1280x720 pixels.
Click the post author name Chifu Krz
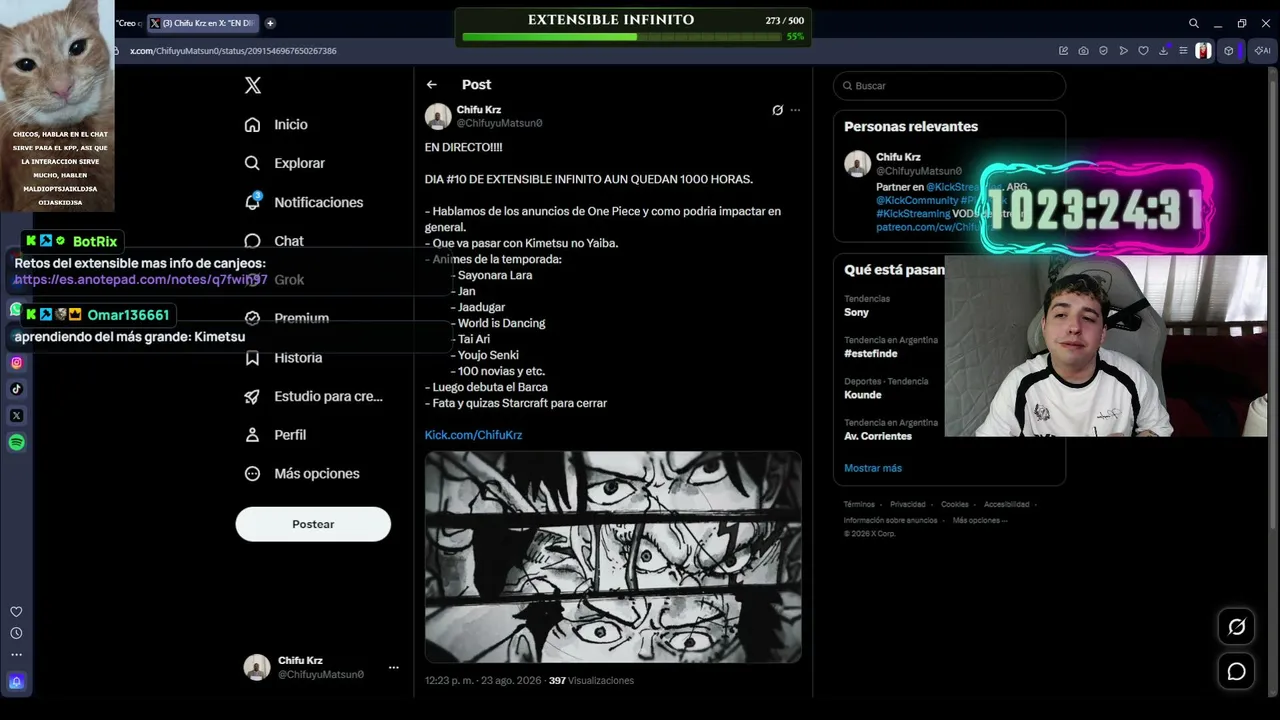pos(479,110)
